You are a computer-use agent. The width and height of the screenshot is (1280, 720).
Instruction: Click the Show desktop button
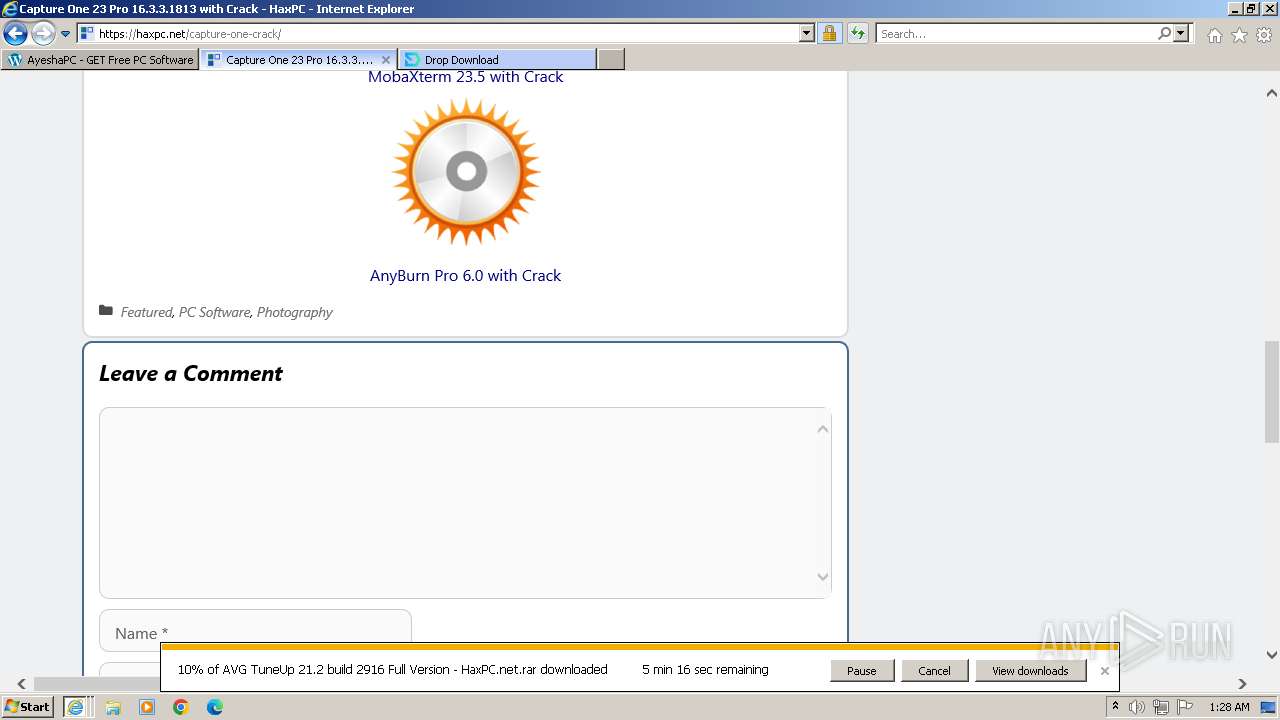point(1270,707)
